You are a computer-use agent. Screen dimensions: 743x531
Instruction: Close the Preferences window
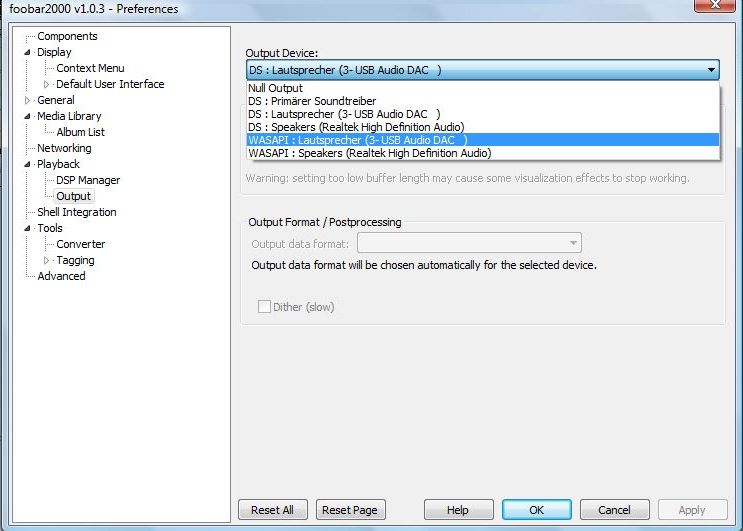716,9
